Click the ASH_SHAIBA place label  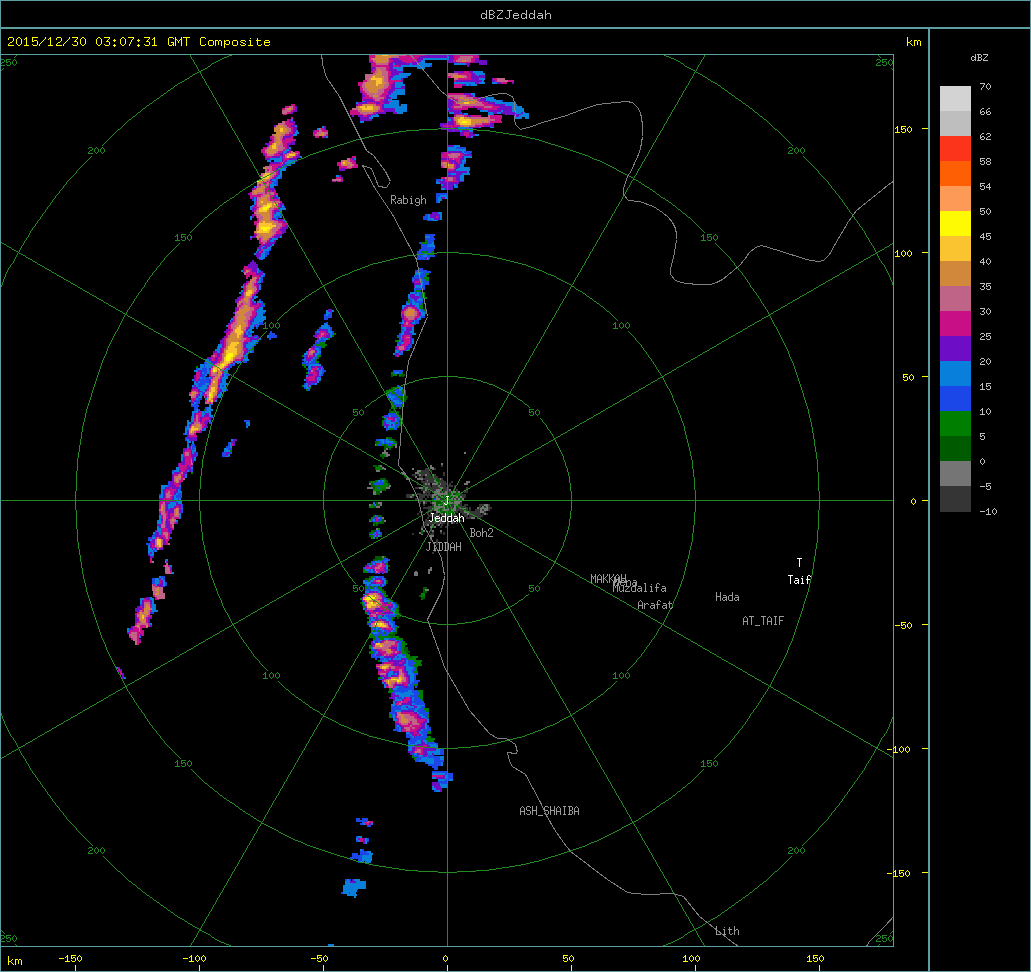pos(550,811)
